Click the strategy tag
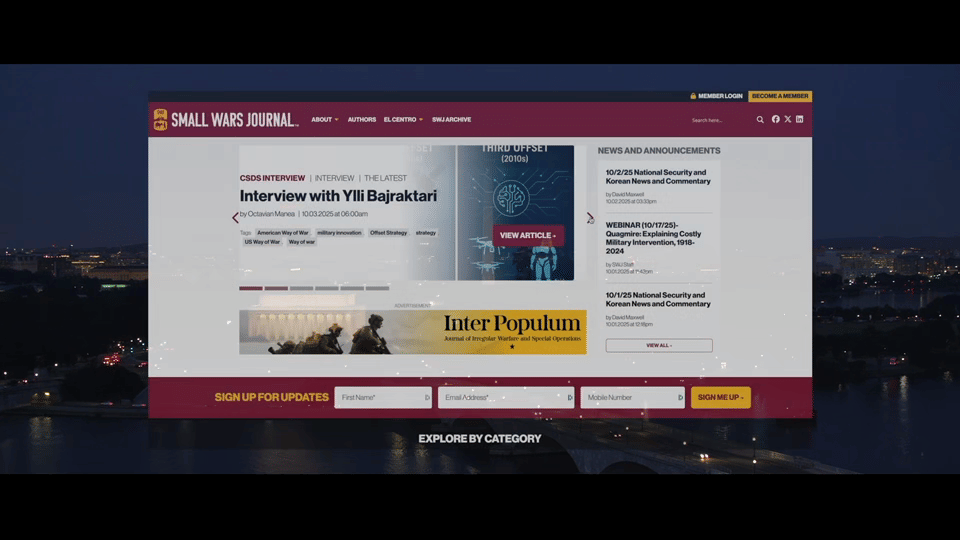This screenshot has width=960, height=540. (x=426, y=233)
